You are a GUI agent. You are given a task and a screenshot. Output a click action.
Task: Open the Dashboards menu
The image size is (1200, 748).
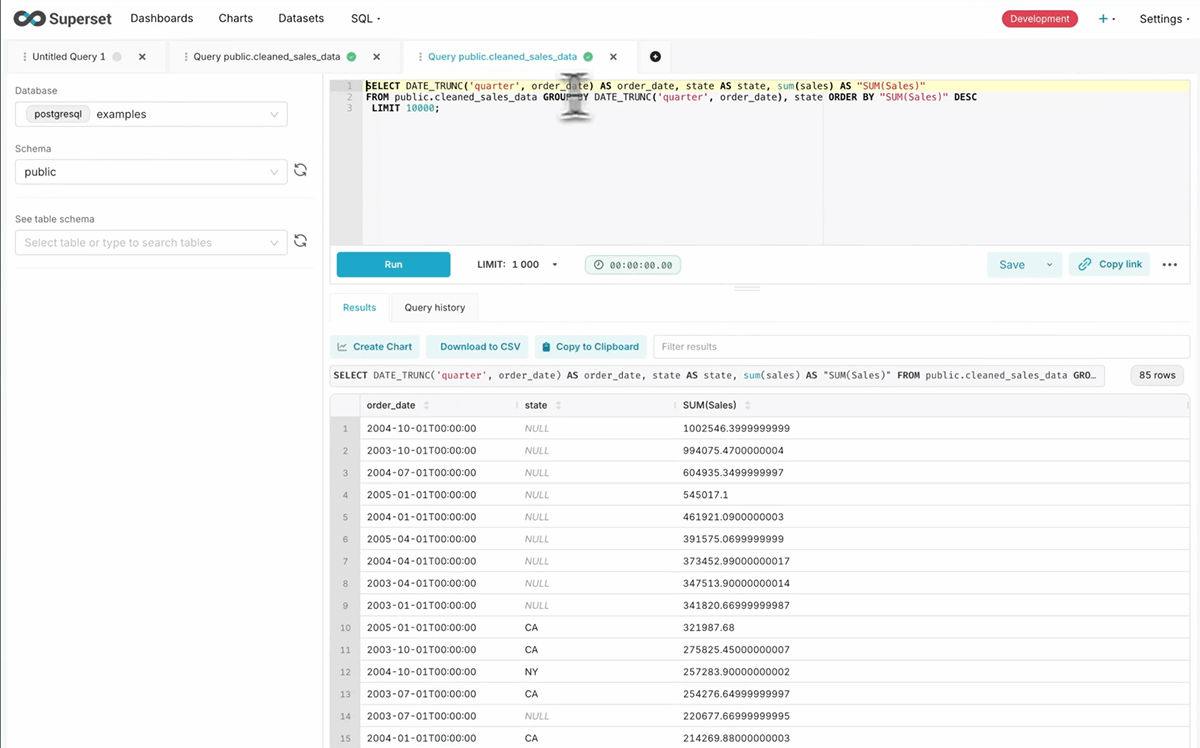(162, 19)
